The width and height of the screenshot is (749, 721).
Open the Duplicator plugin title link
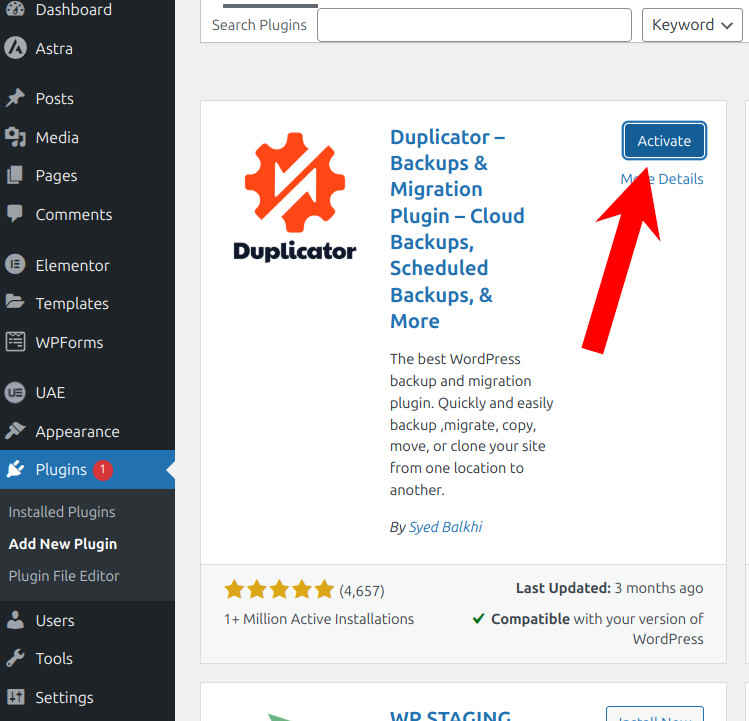457,229
